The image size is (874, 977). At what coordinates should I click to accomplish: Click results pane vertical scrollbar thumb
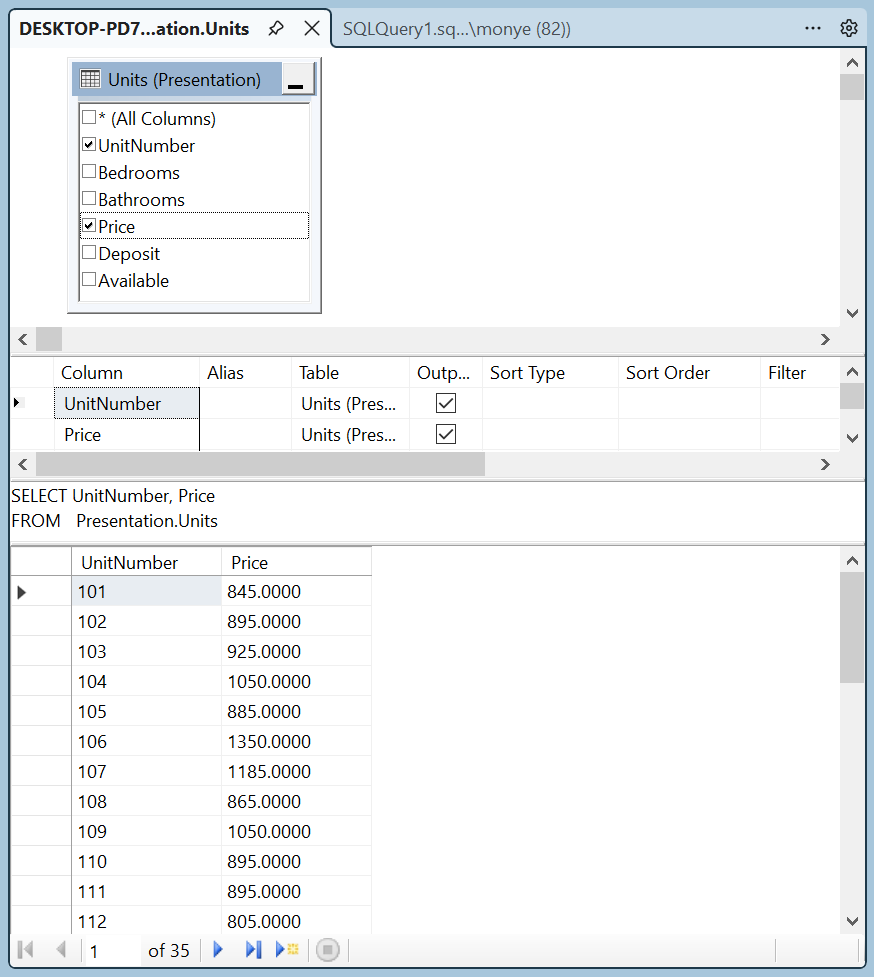852,627
